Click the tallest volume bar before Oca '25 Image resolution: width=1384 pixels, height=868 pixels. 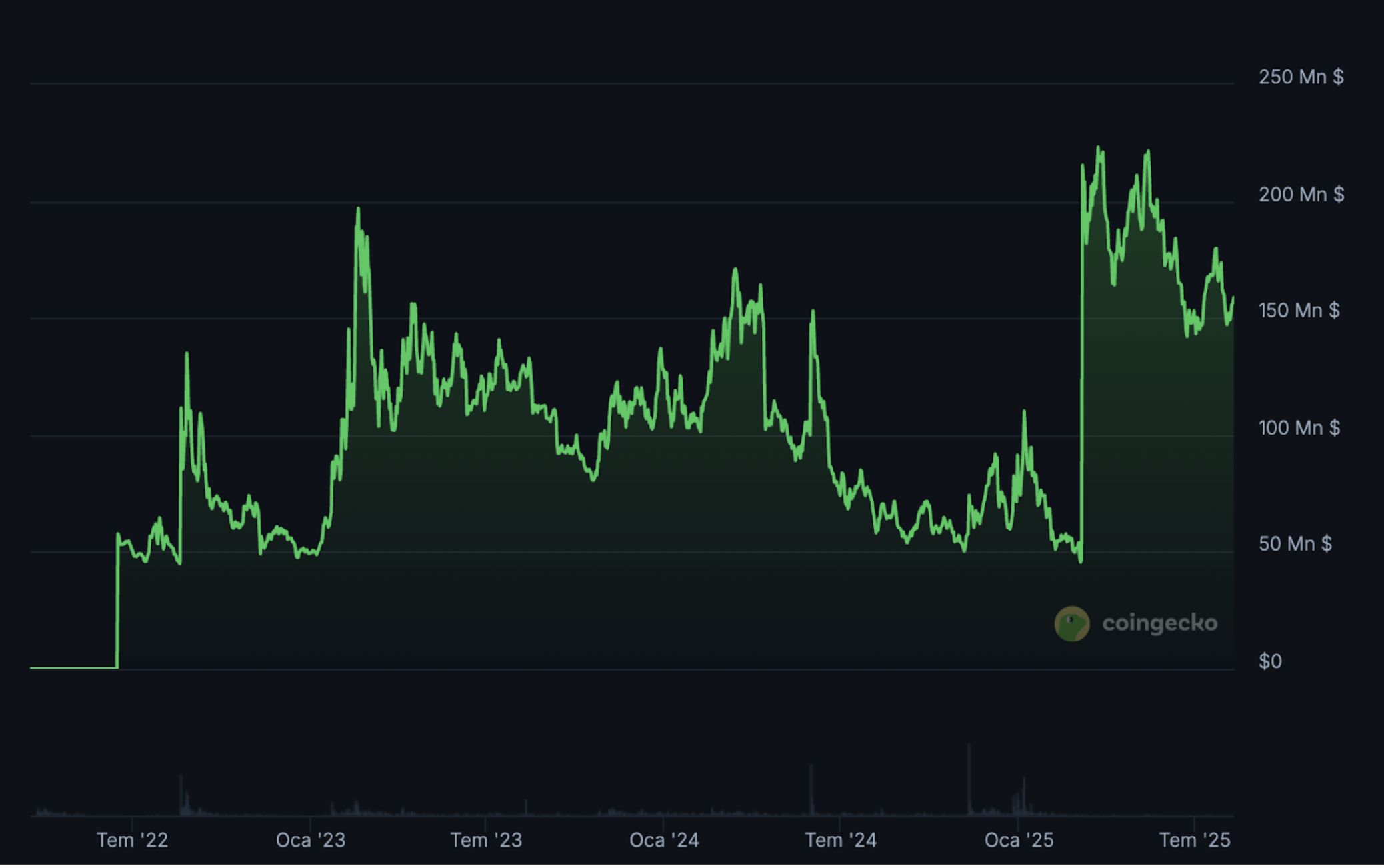point(969,777)
